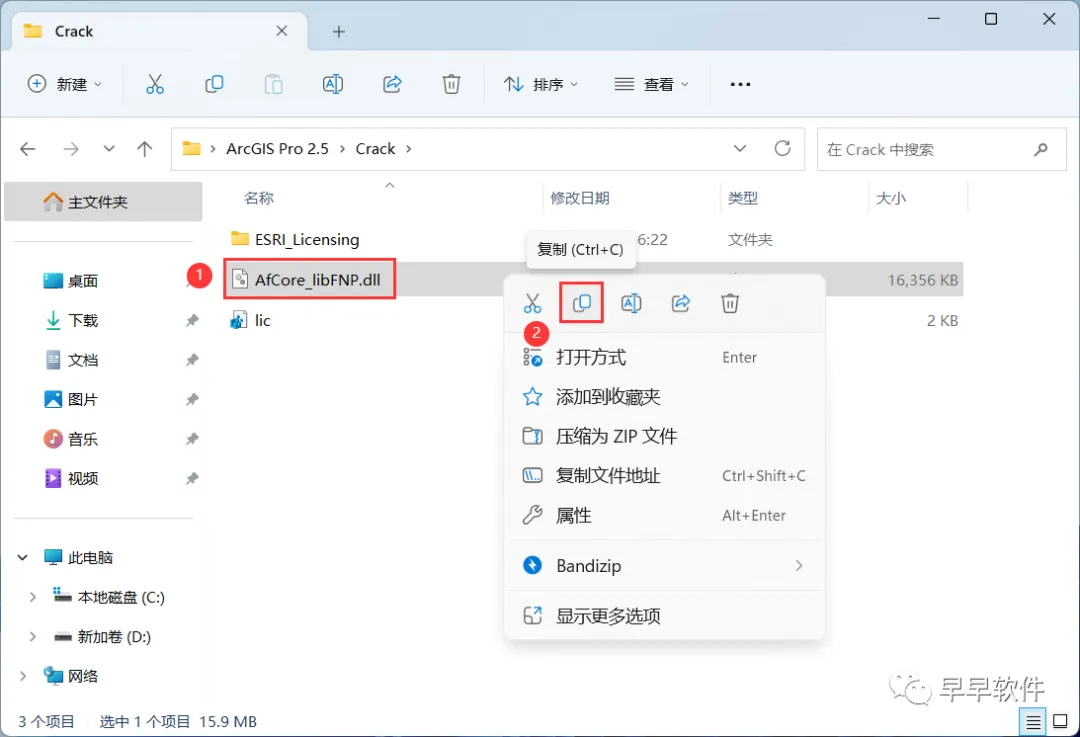This screenshot has height=737, width=1080.
Task: Choose 复制文件地址 from the context menu
Action: 665,476
